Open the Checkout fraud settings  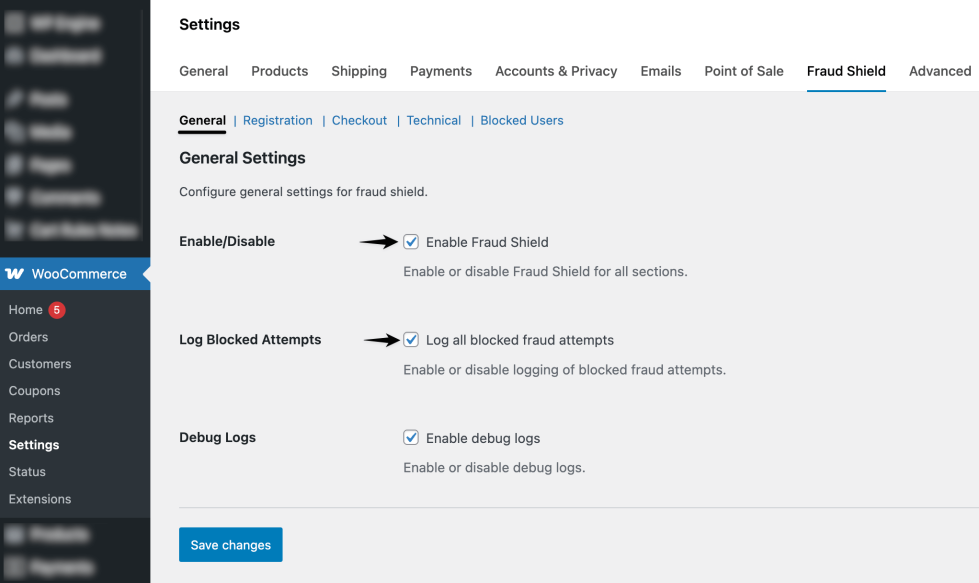(x=359, y=120)
